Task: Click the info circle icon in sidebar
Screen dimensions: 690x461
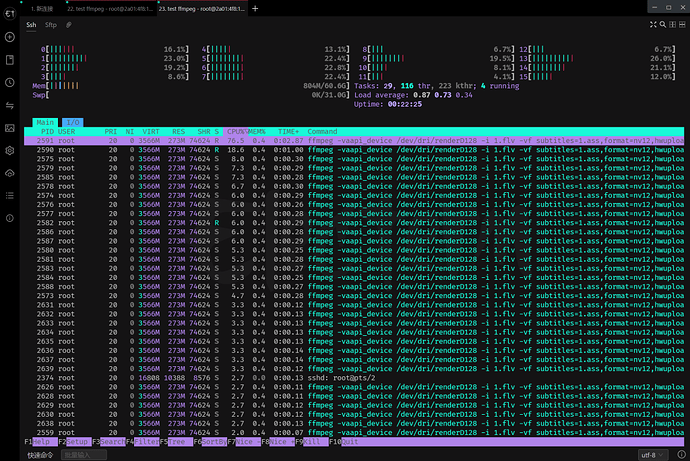Action: 9,219
